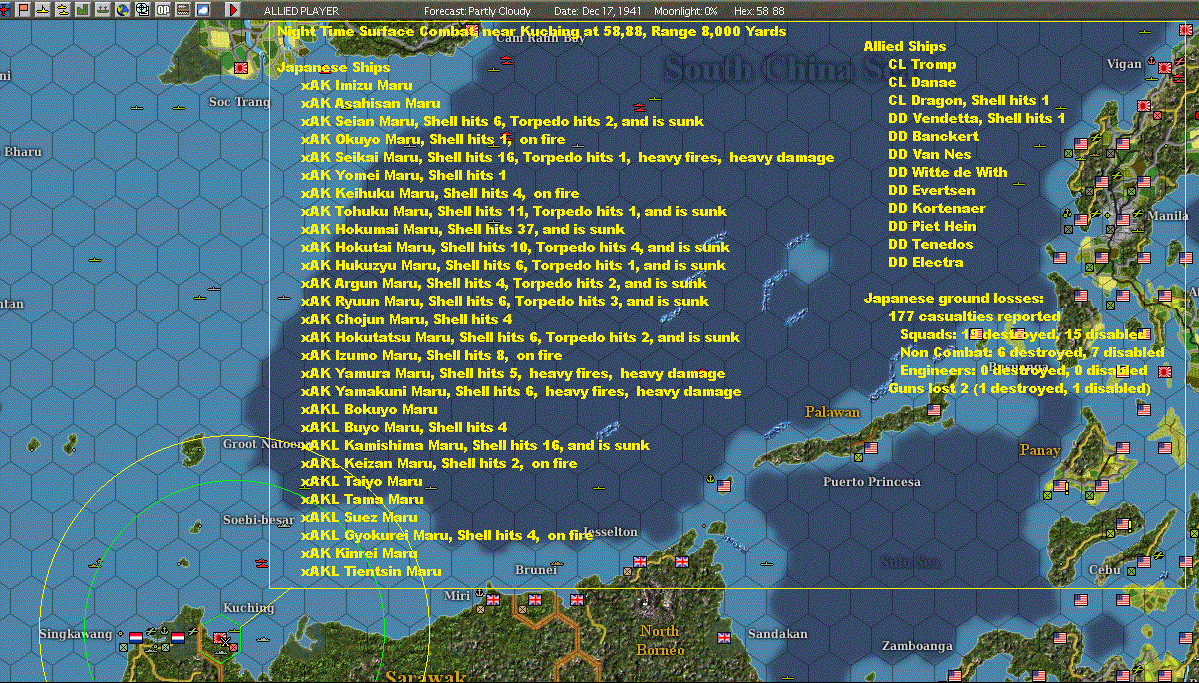Click the Singkawang map label

[x=76, y=634]
